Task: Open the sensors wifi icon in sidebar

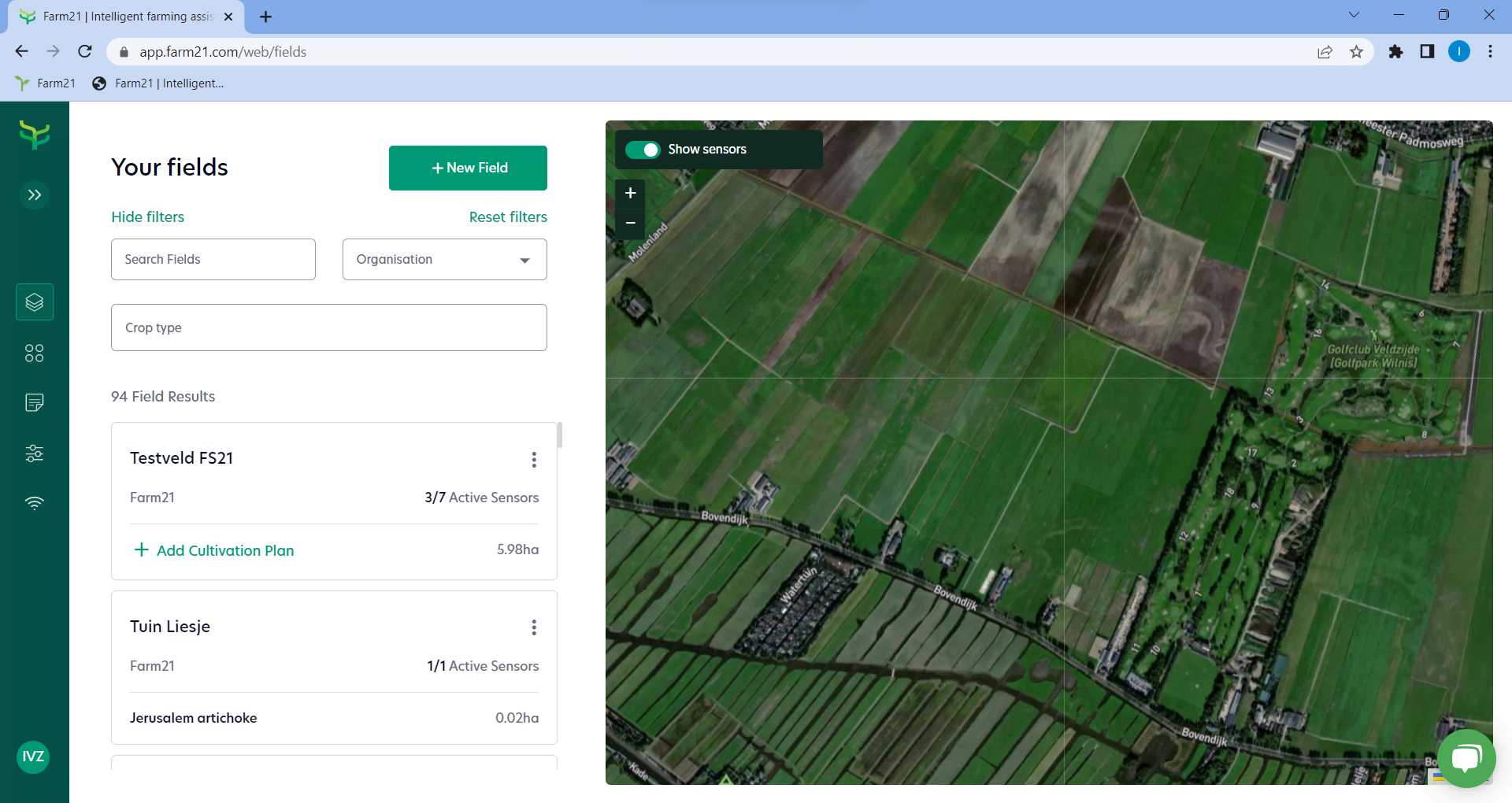Action: point(34,503)
